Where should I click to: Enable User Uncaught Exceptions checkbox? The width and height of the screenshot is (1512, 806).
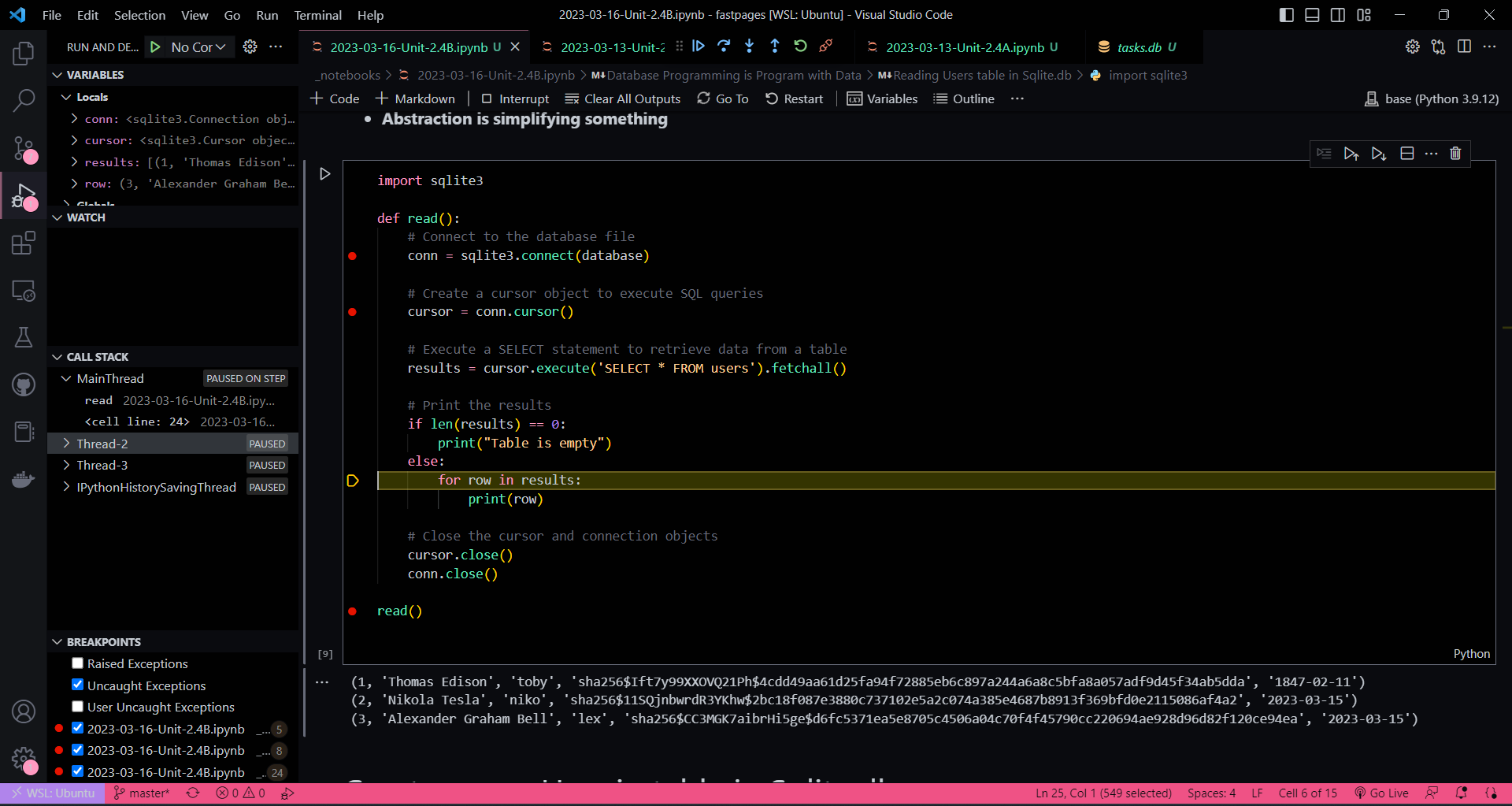coord(77,707)
